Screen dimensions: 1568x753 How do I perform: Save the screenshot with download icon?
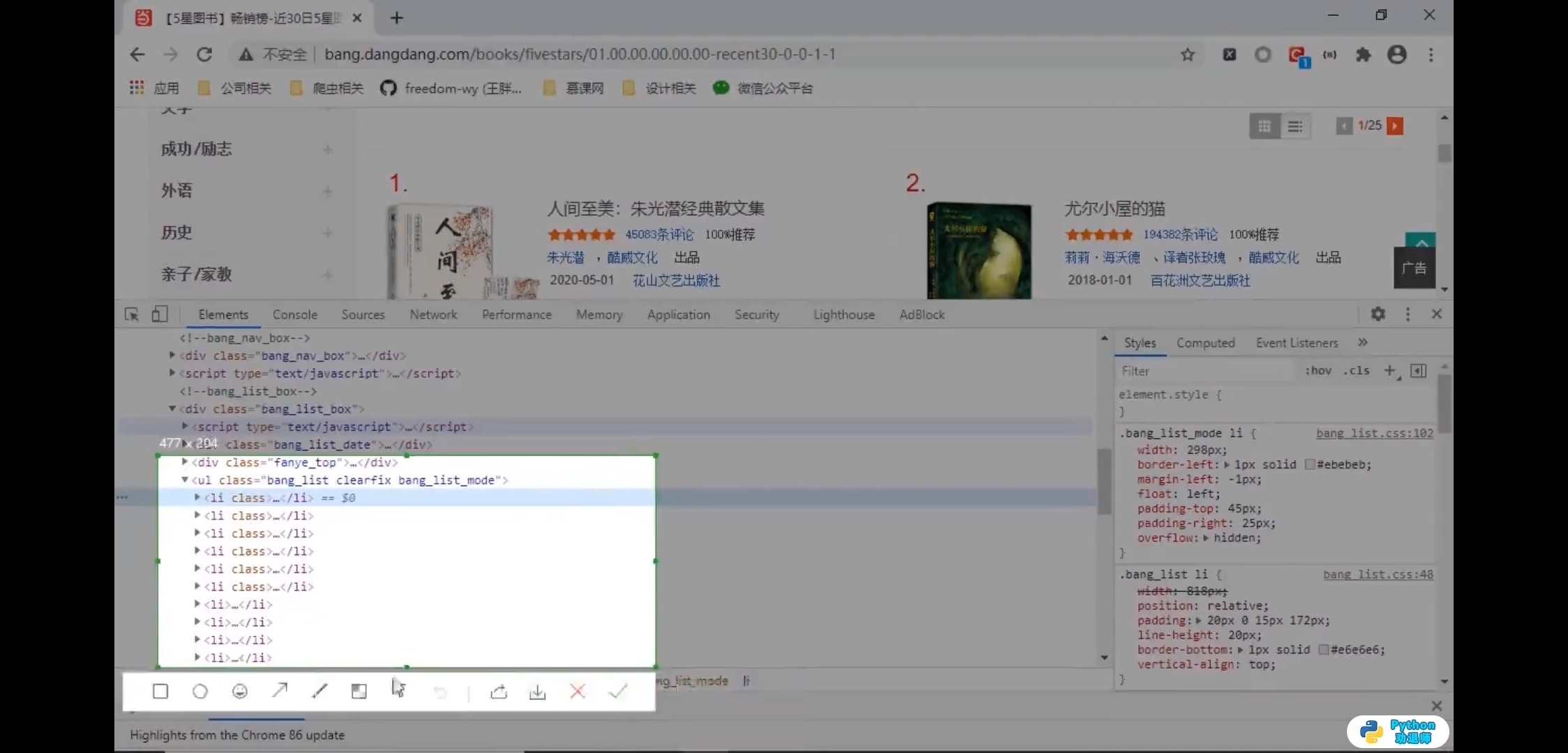click(x=537, y=692)
